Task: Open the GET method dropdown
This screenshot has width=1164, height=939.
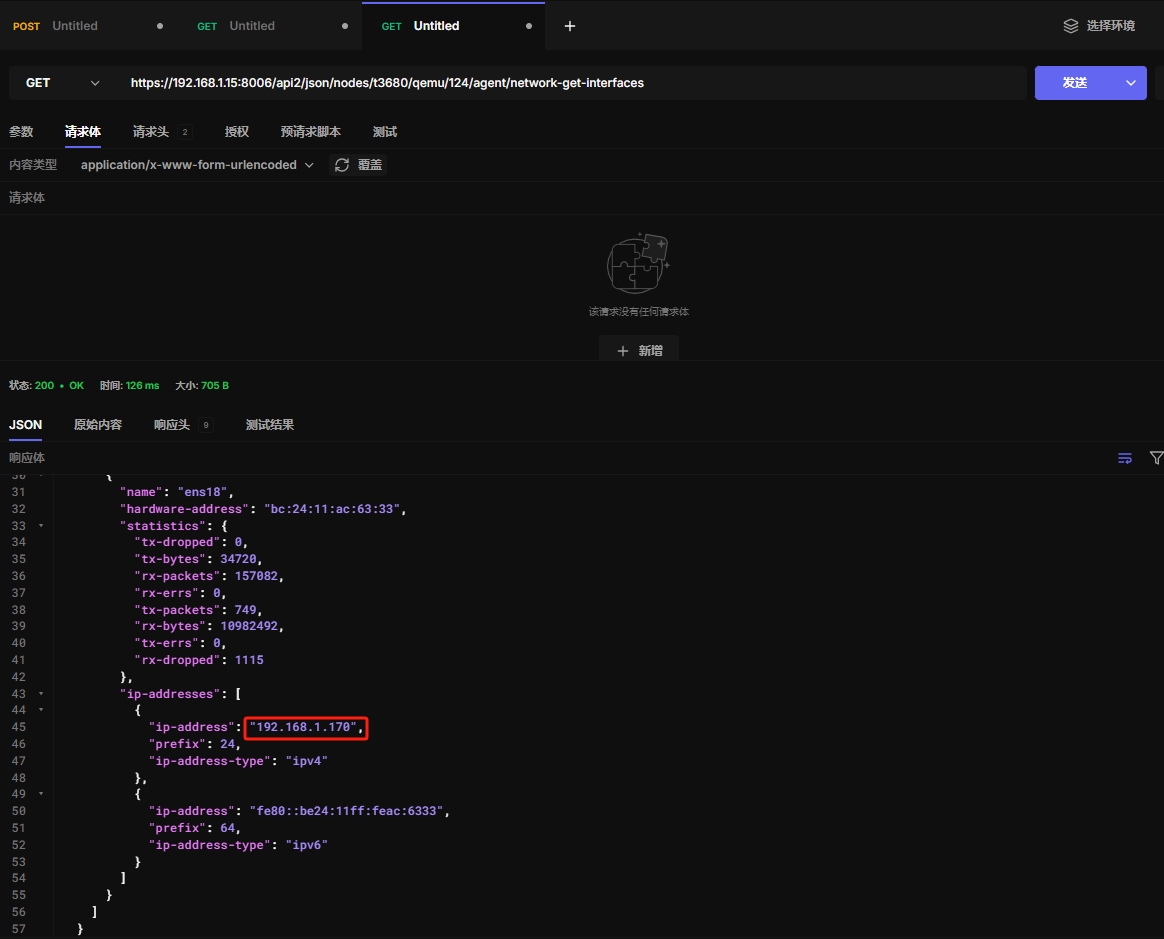Action: [60, 83]
